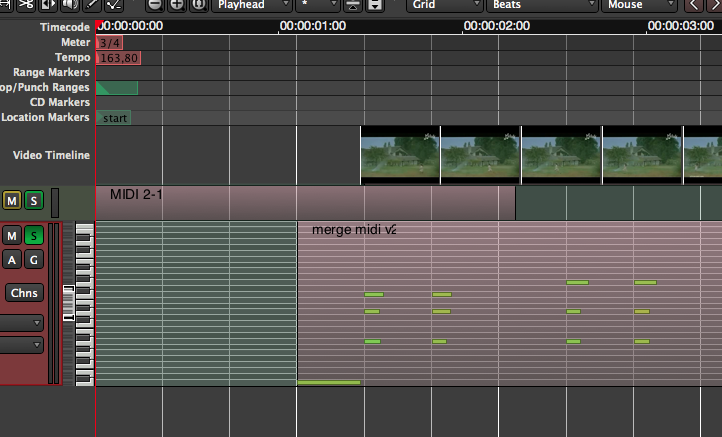Select the Cut (scissors) tool
The width and height of the screenshot is (722, 437).
tap(25, 5)
